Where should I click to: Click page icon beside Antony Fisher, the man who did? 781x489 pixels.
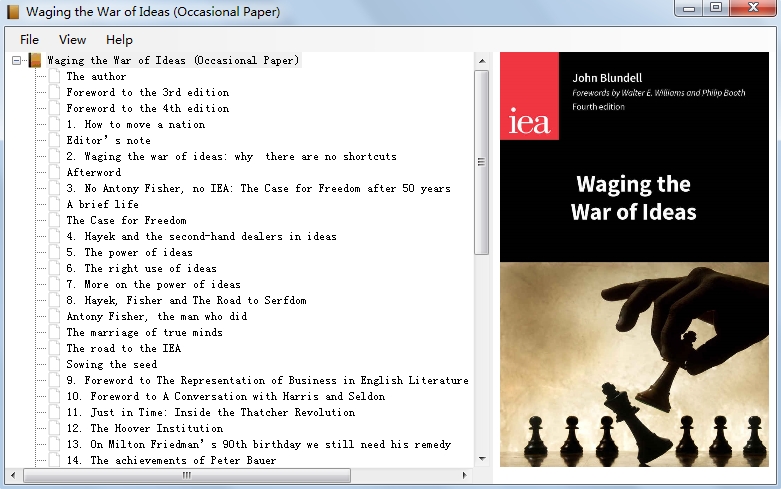coord(55,316)
